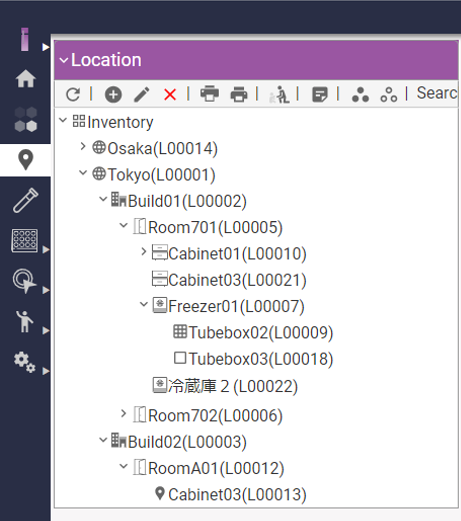Select Tubebox03(L00018) in the tree
Screen dimensions: 461x521
click(x=261, y=359)
